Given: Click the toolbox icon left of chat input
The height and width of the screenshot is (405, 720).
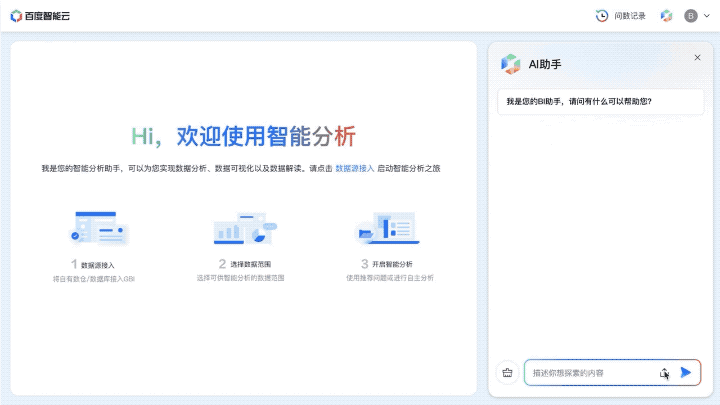Looking at the screenshot, I should 507,373.
